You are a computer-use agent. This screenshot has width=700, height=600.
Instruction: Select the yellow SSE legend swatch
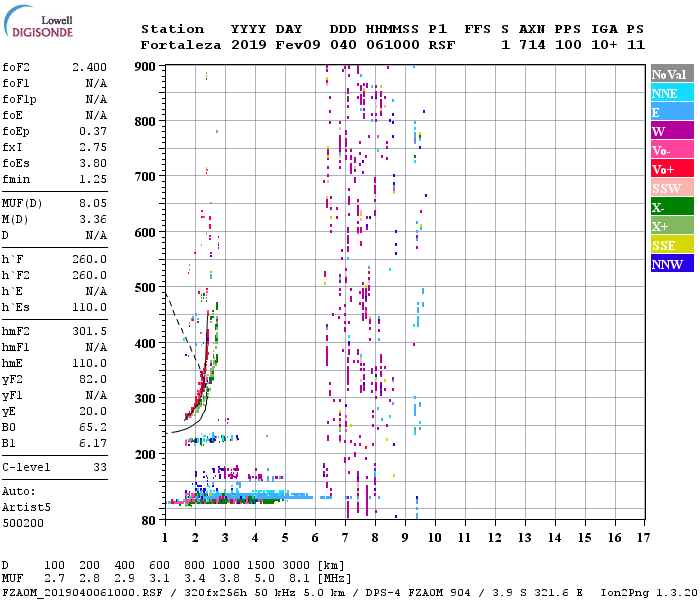click(x=672, y=245)
